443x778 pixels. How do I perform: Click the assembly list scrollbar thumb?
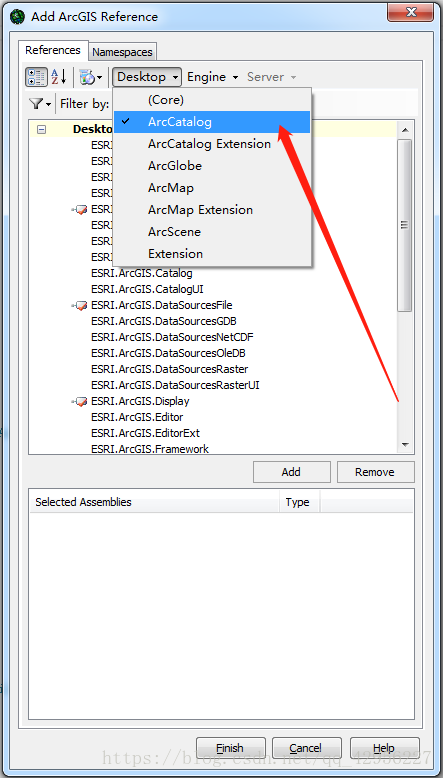pyautogui.click(x=405, y=225)
